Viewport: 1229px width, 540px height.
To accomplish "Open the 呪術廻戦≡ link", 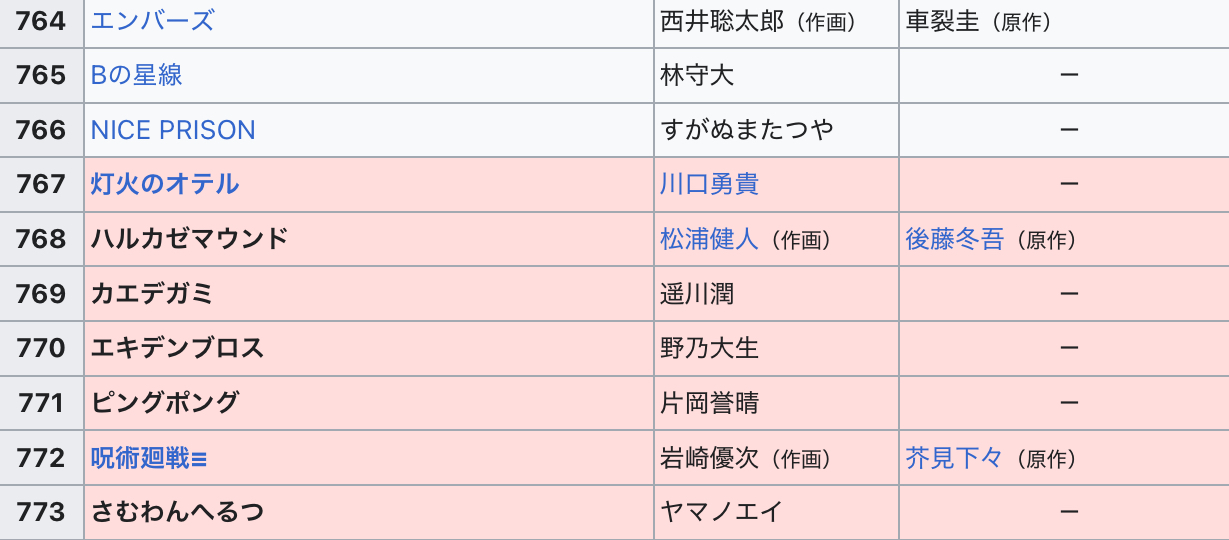I will (149, 458).
